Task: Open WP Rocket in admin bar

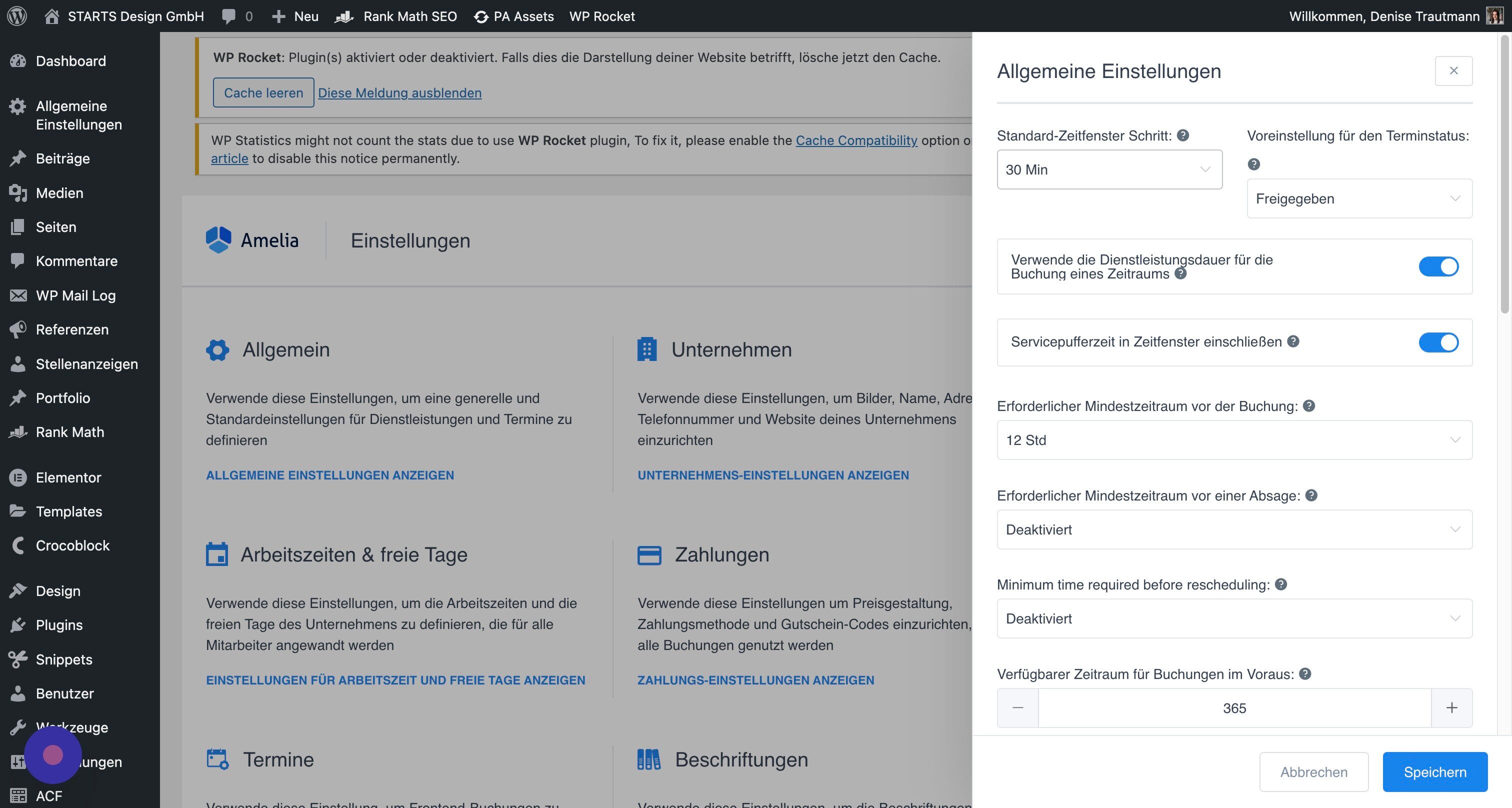Action: (601, 16)
